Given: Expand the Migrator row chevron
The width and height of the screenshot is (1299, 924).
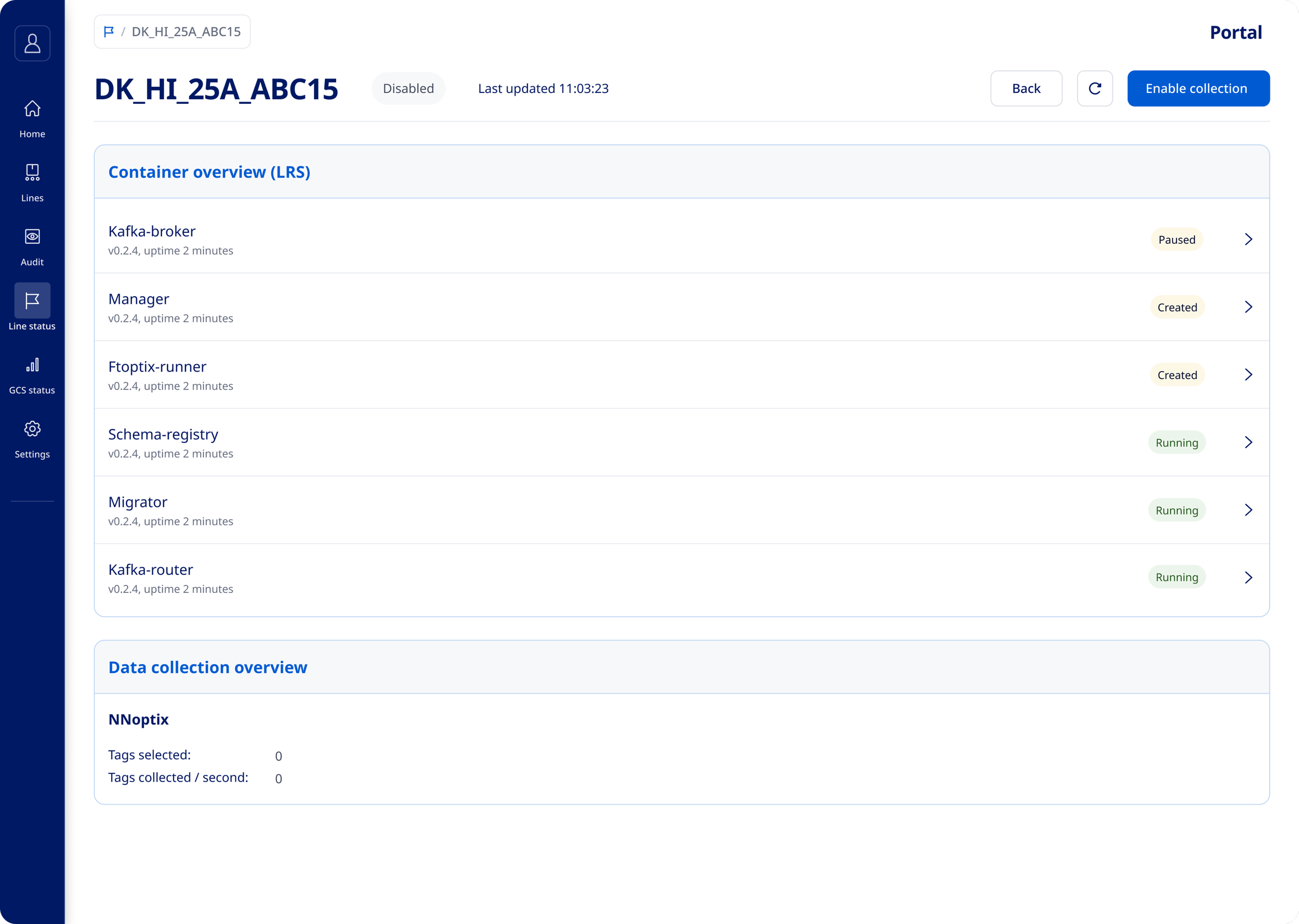Looking at the screenshot, I should (x=1249, y=510).
